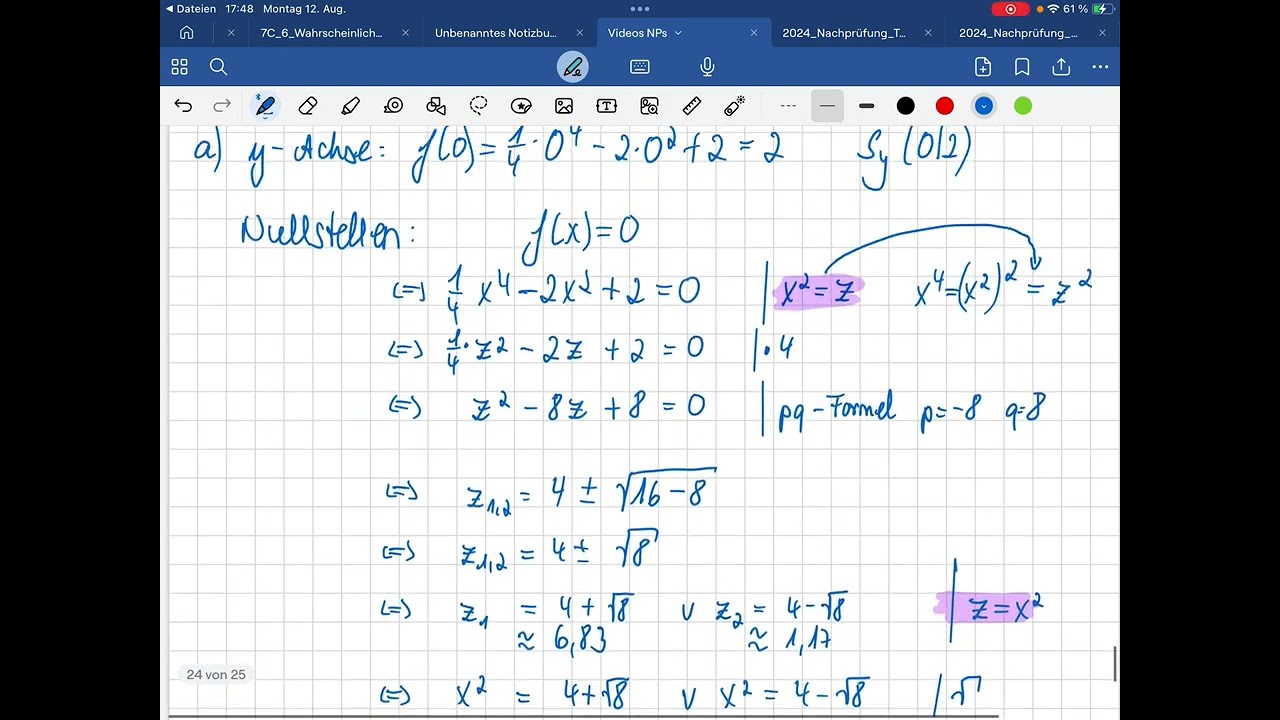The height and width of the screenshot is (720, 1280).
Task: Select the highlighter tool
Action: coord(350,106)
